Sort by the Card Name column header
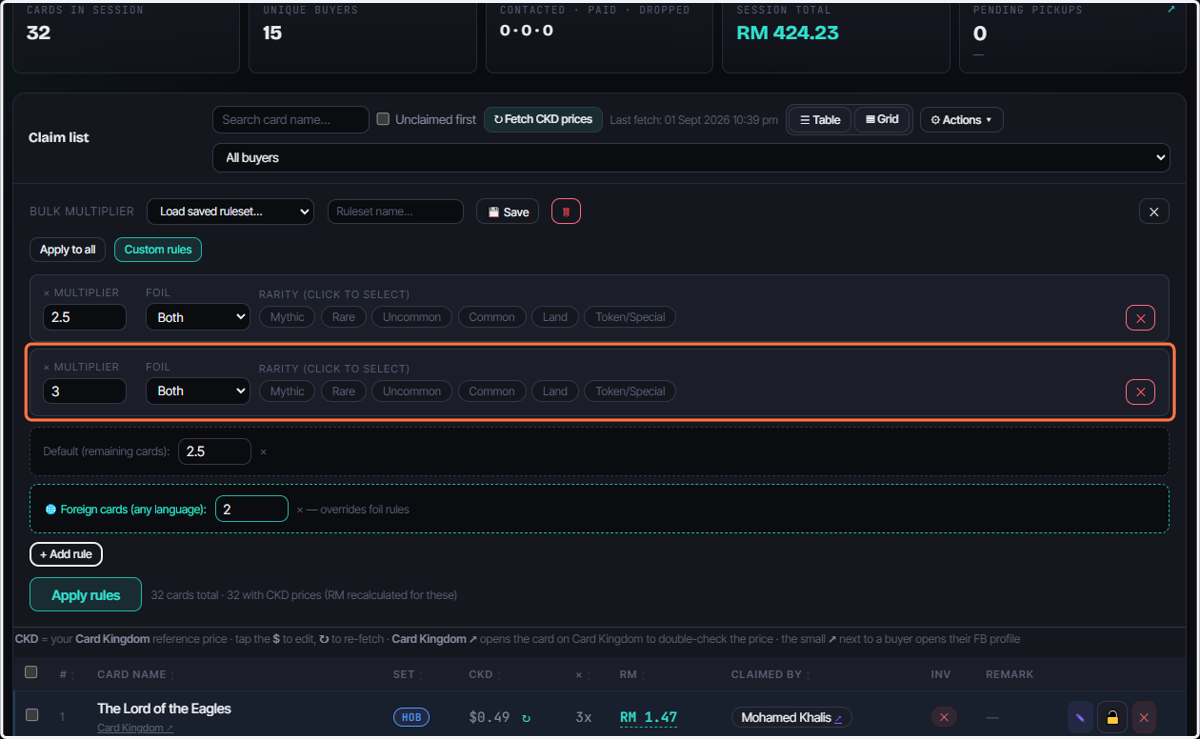This screenshot has width=1200, height=739. 135,674
